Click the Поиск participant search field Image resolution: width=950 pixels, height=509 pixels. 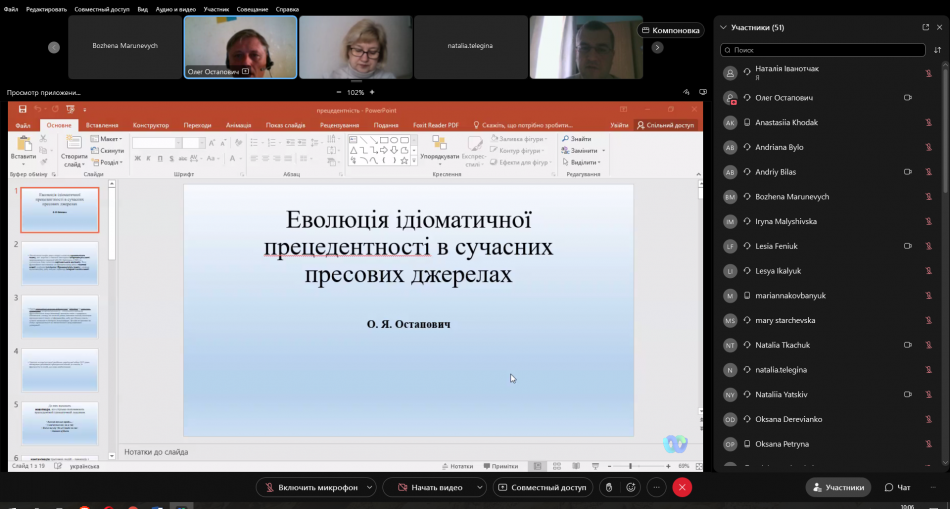coord(826,49)
